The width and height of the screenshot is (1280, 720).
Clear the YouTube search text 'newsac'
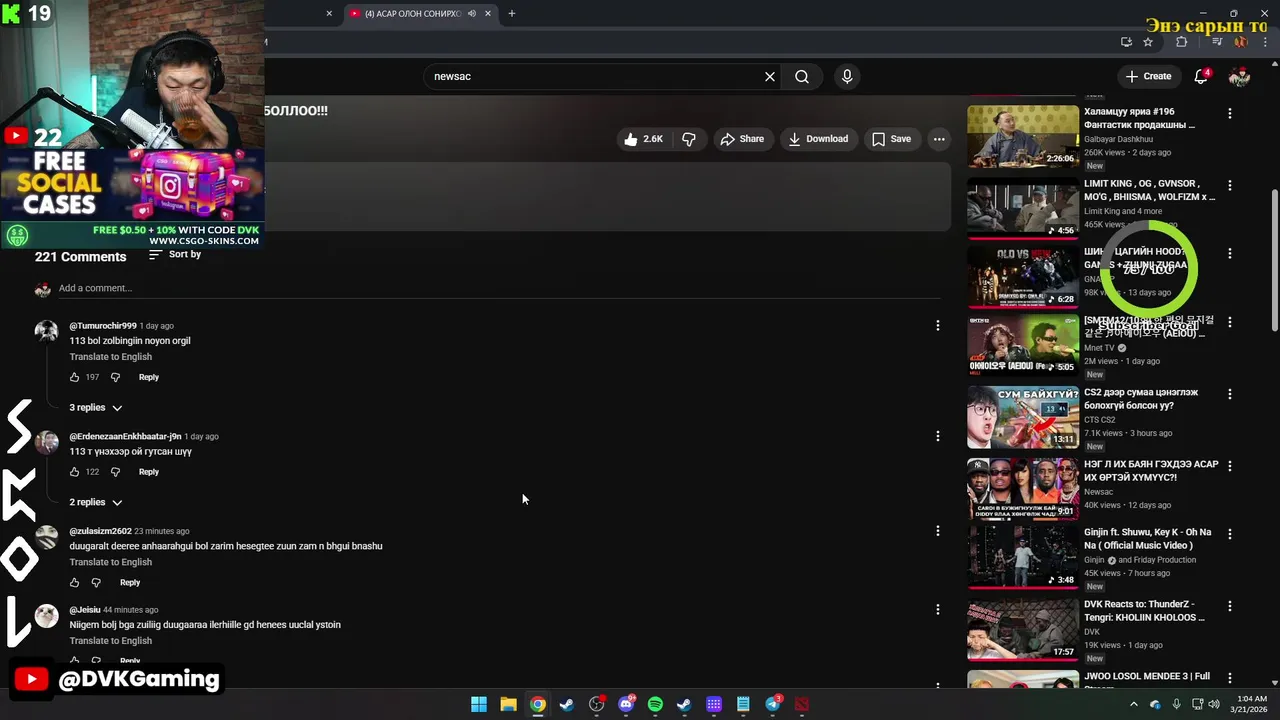[x=770, y=76]
